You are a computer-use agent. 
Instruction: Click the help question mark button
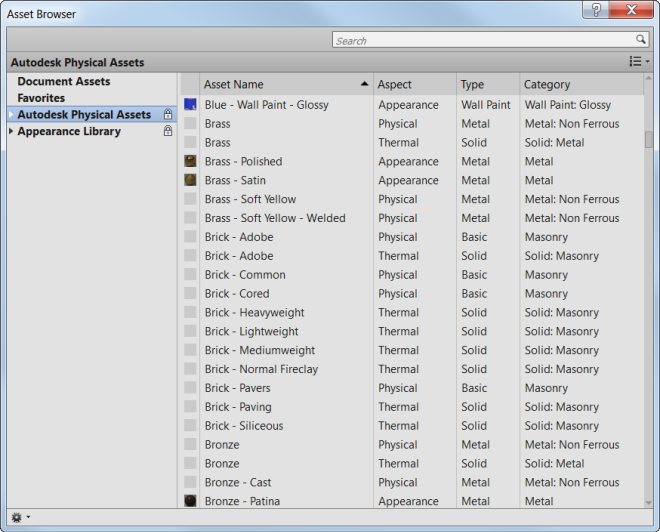click(596, 10)
